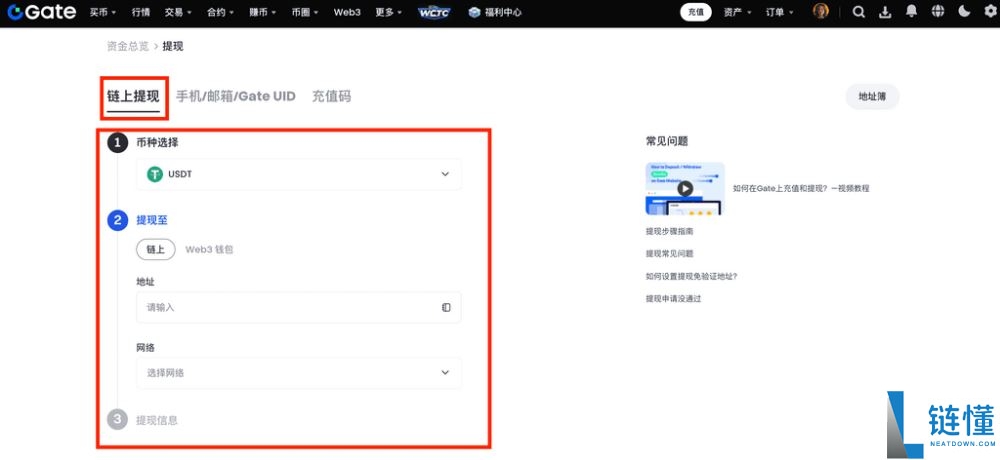Click the address book icon in 地址 field
The image size is (1000, 460).
coord(446,308)
